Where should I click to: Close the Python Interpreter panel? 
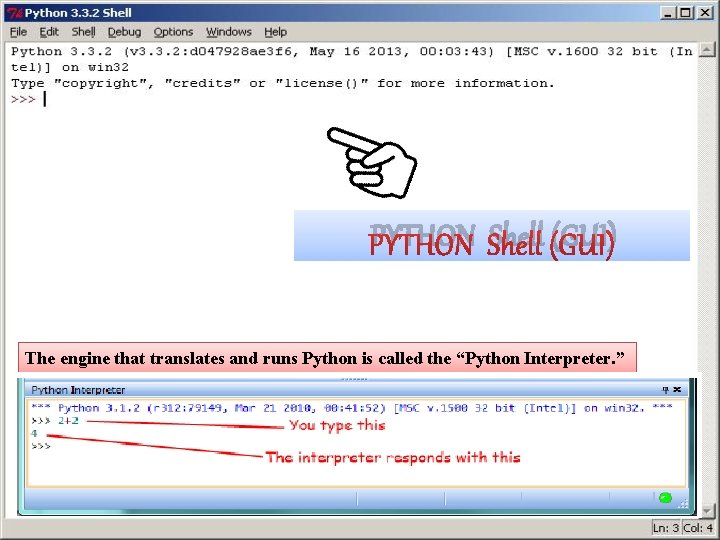(x=677, y=390)
